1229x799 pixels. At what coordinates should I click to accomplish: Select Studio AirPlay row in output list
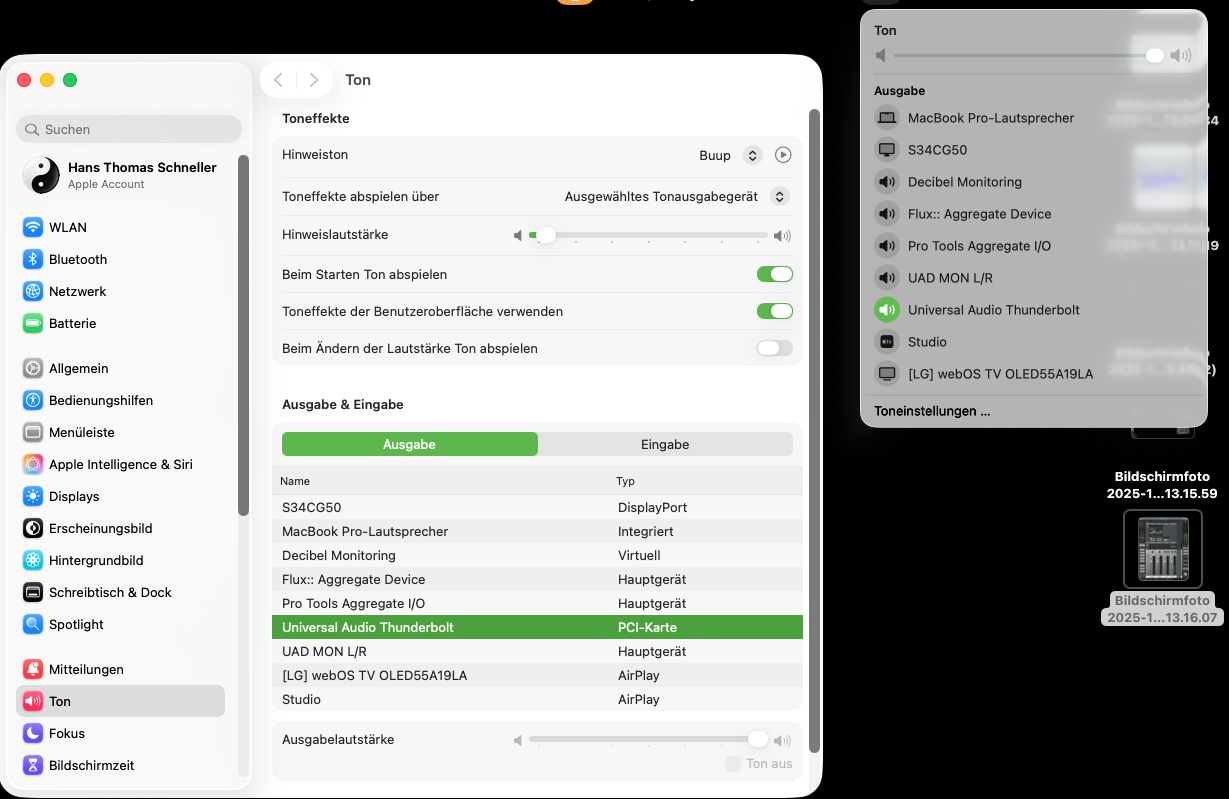537,699
